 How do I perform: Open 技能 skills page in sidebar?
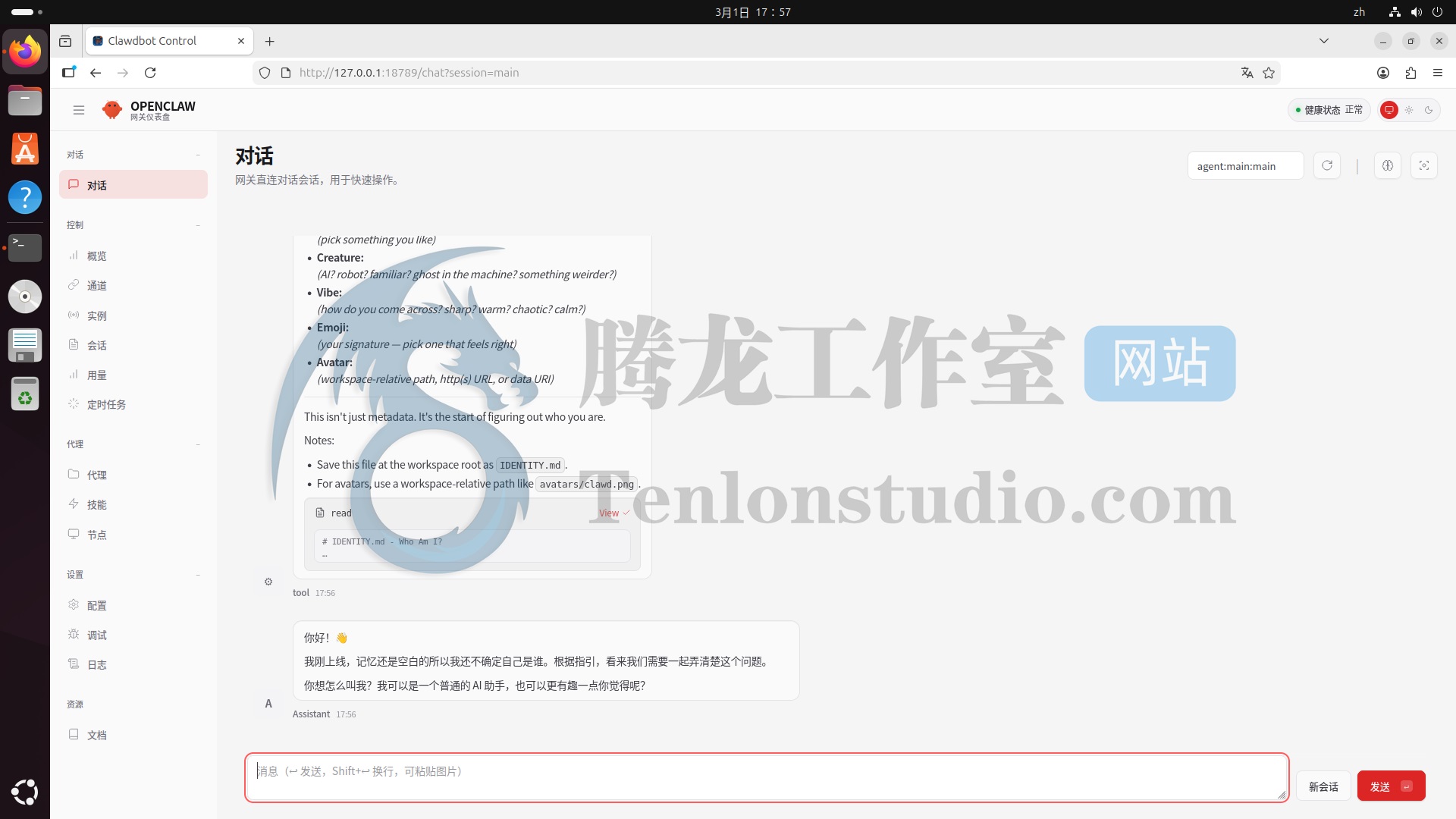(96, 504)
